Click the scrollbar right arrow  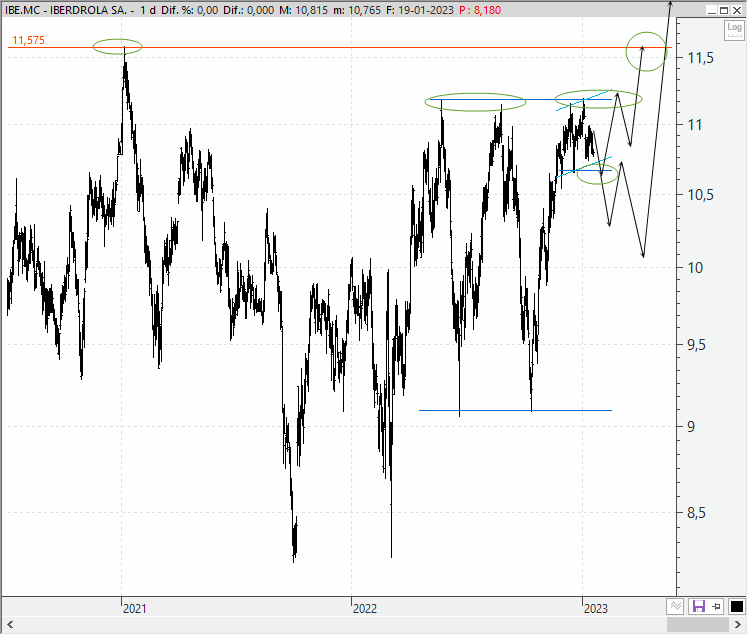click(737, 625)
